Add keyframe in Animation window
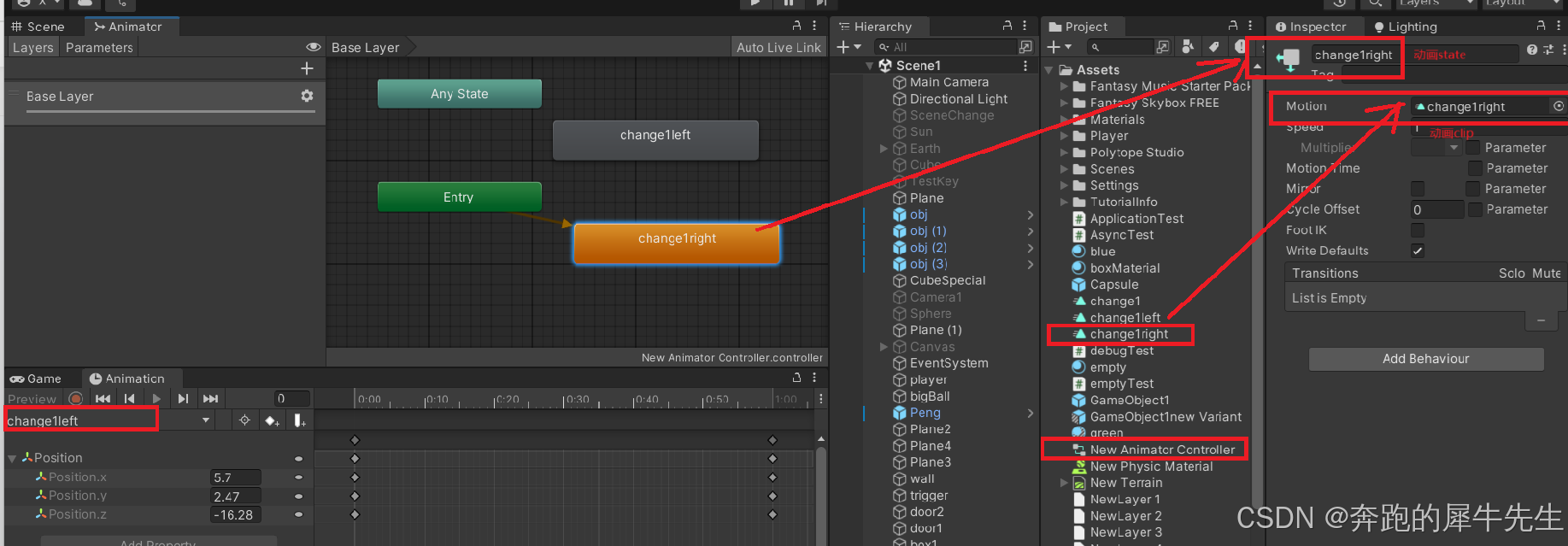1568x546 pixels. pyautogui.click(x=272, y=420)
